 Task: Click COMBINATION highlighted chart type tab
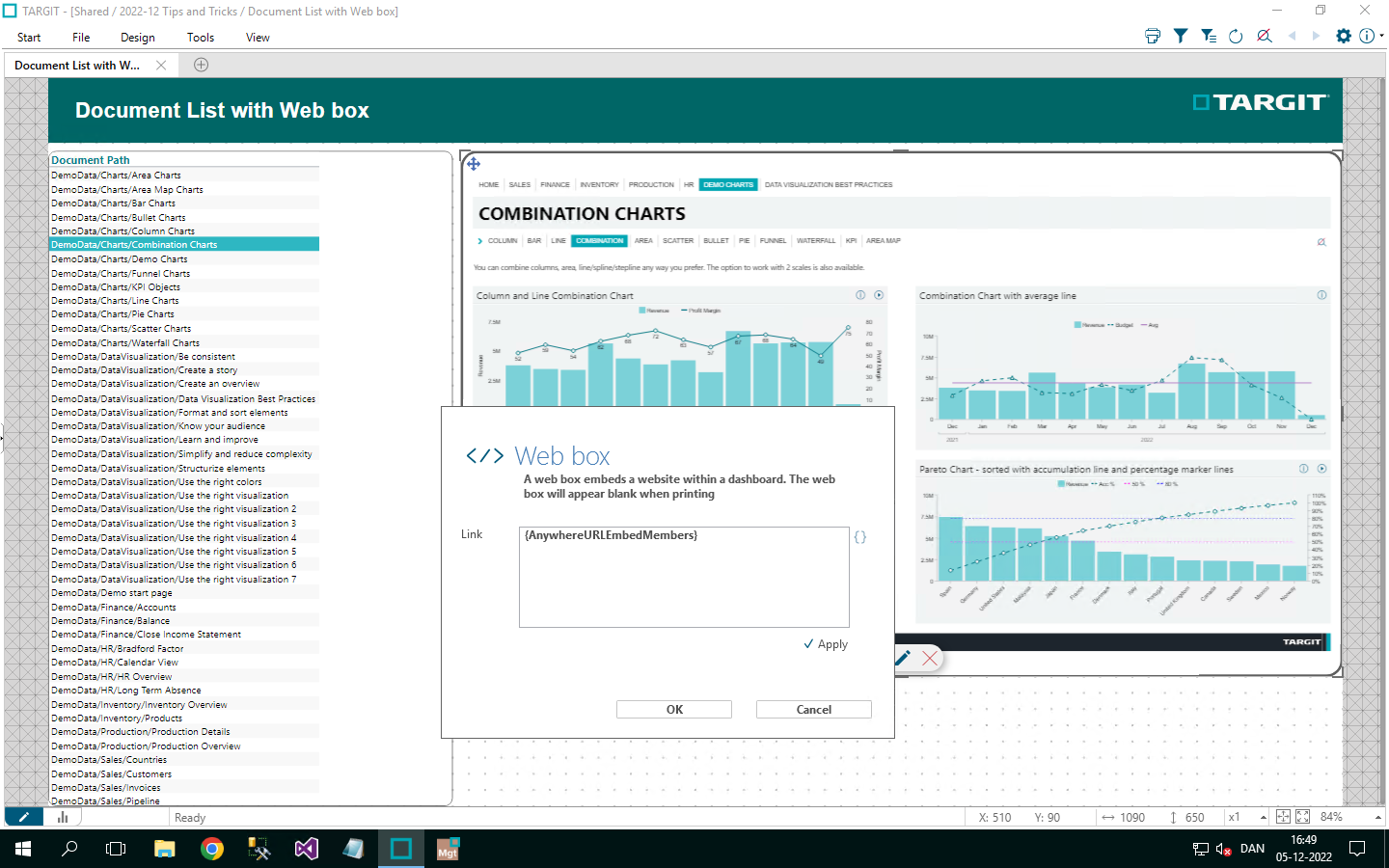point(600,241)
